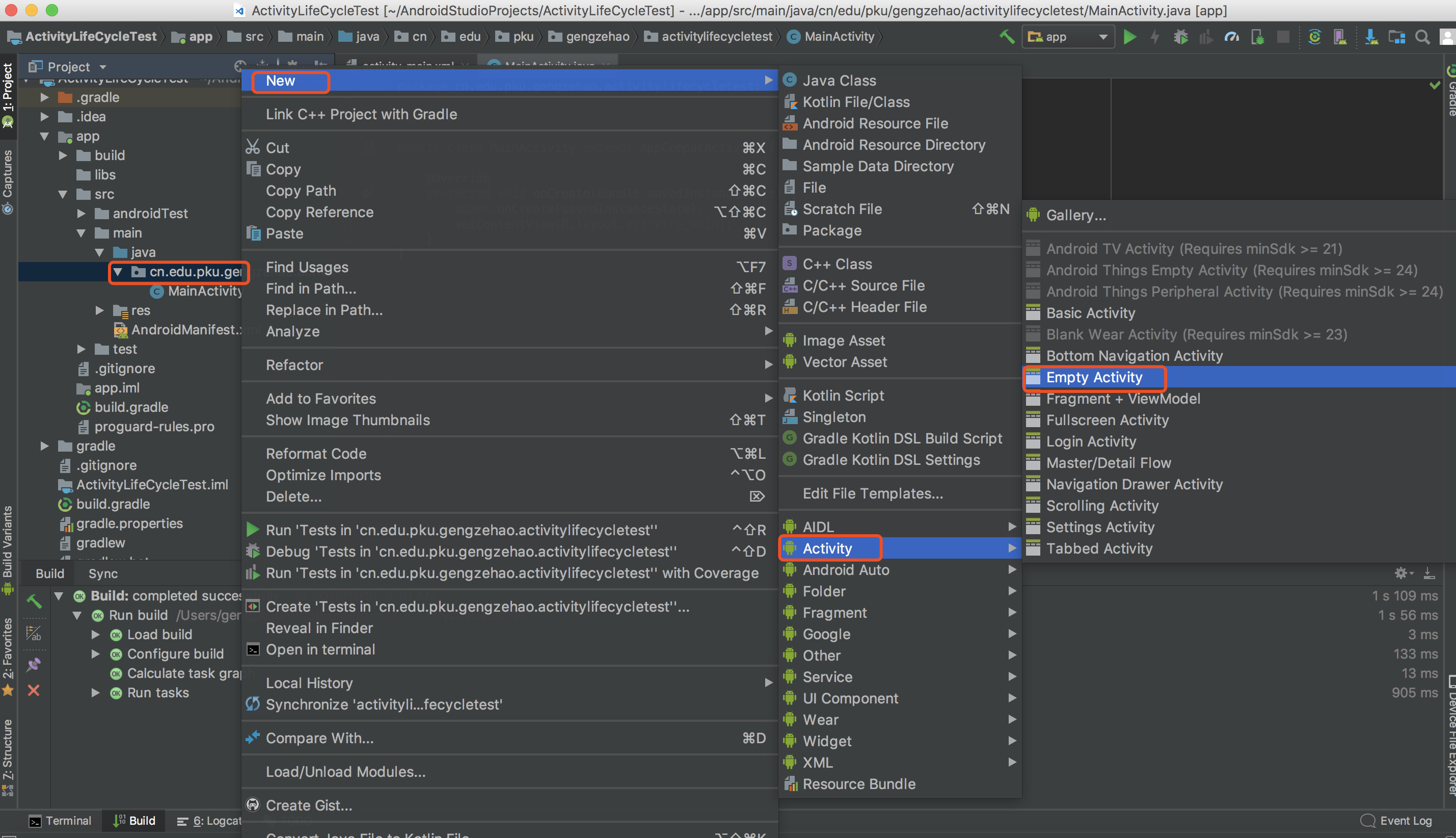This screenshot has height=838, width=1456.
Task: Open the Project Structure icon
Action: click(1397, 37)
